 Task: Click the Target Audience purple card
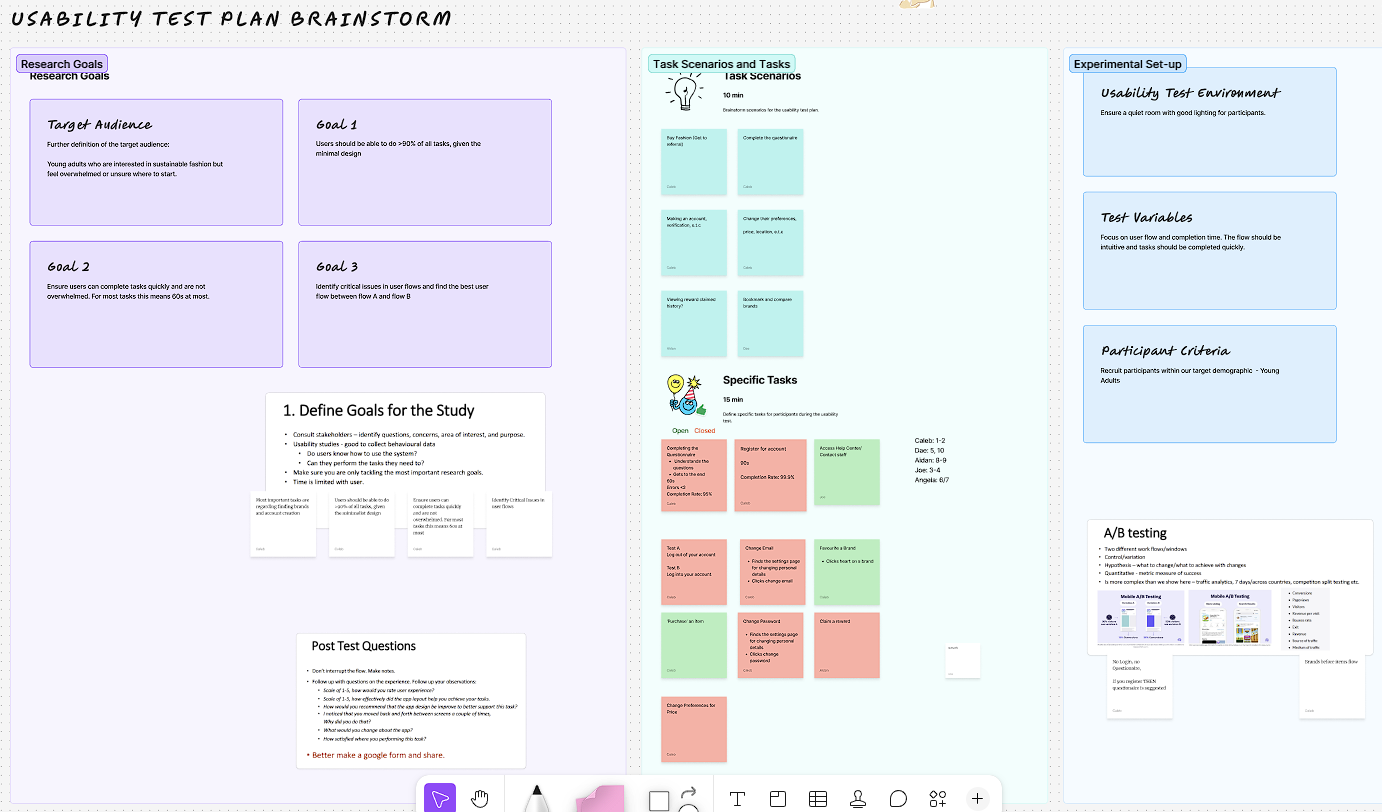157,162
